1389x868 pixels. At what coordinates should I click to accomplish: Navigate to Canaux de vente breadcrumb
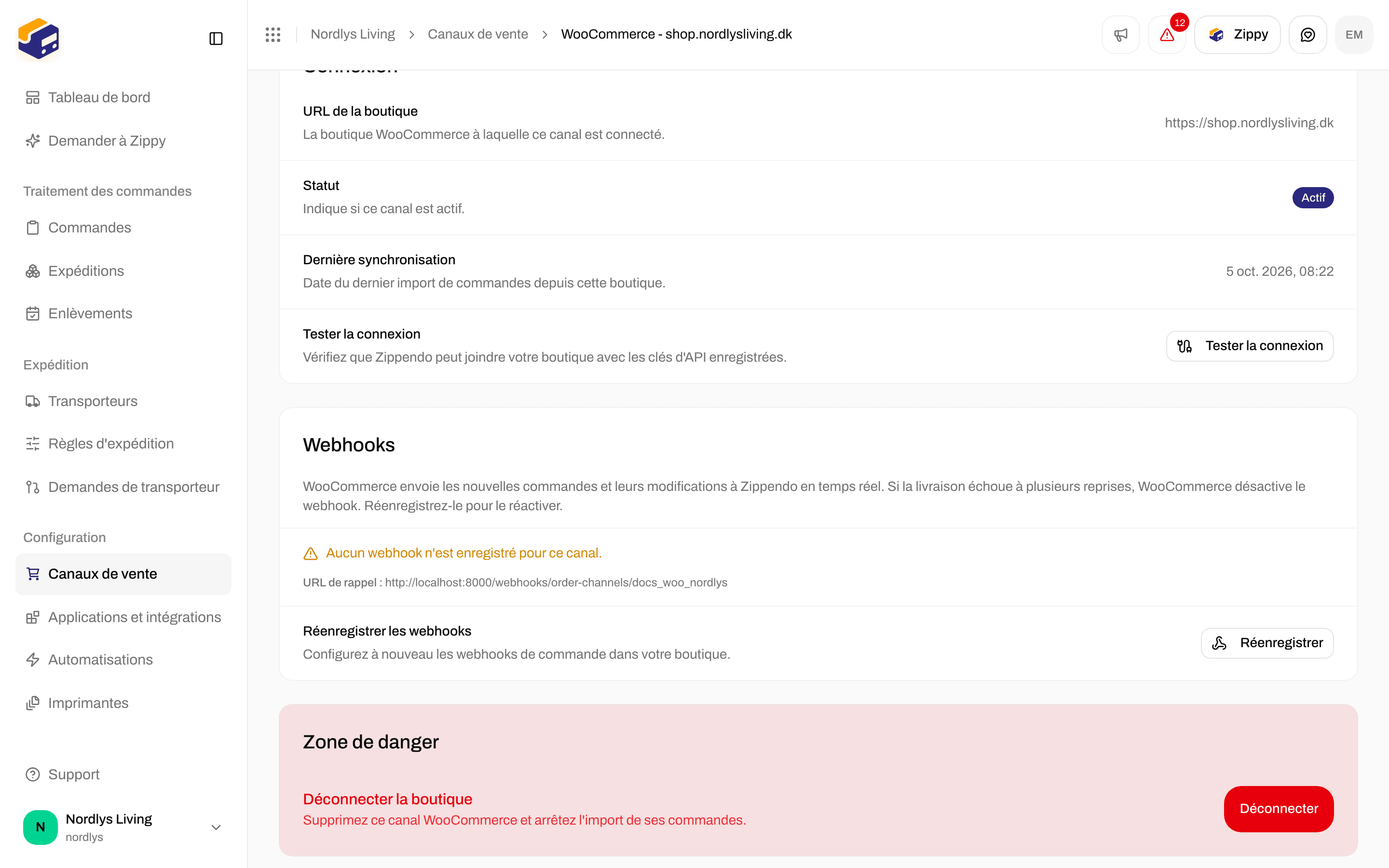tap(477, 34)
